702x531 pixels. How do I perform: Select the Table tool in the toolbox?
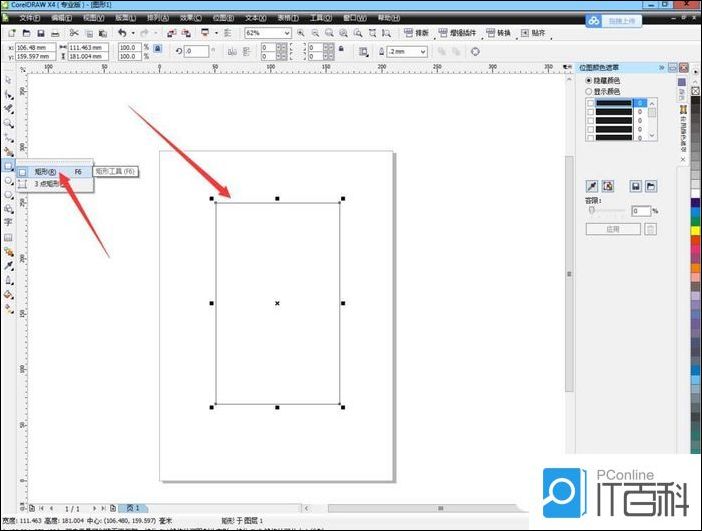click(x=8, y=237)
